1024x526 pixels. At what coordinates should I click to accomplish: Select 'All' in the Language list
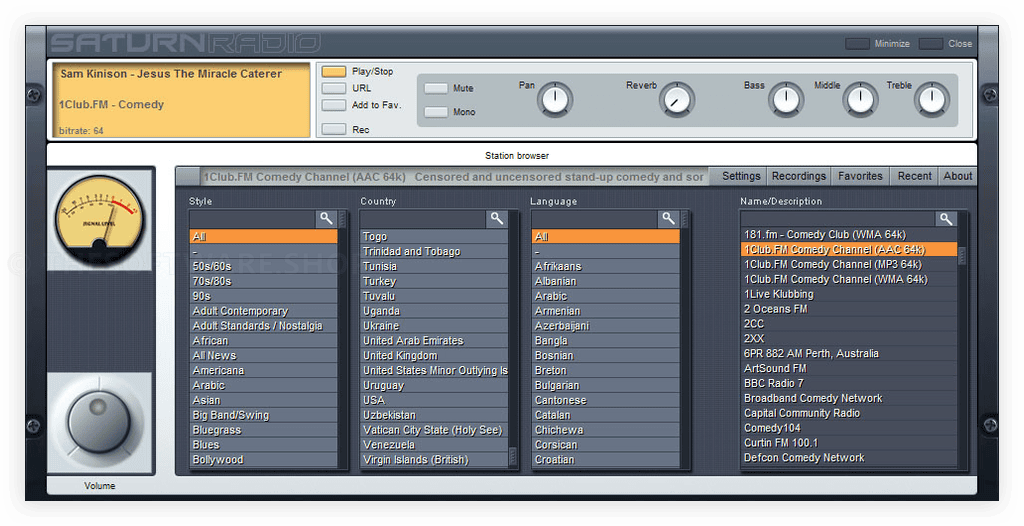pos(606,237)
